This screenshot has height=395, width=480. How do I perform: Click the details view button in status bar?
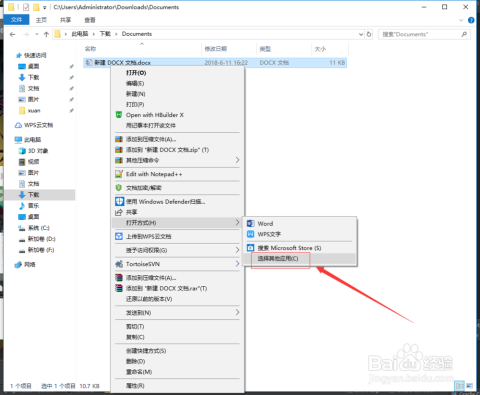pos(460,386)
